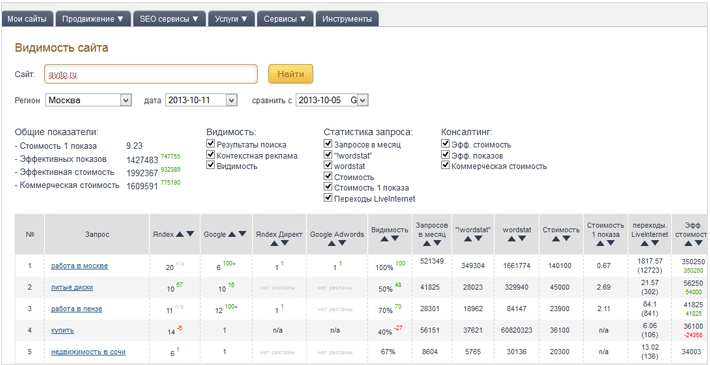Click the Найти search button

click(291, 74)
